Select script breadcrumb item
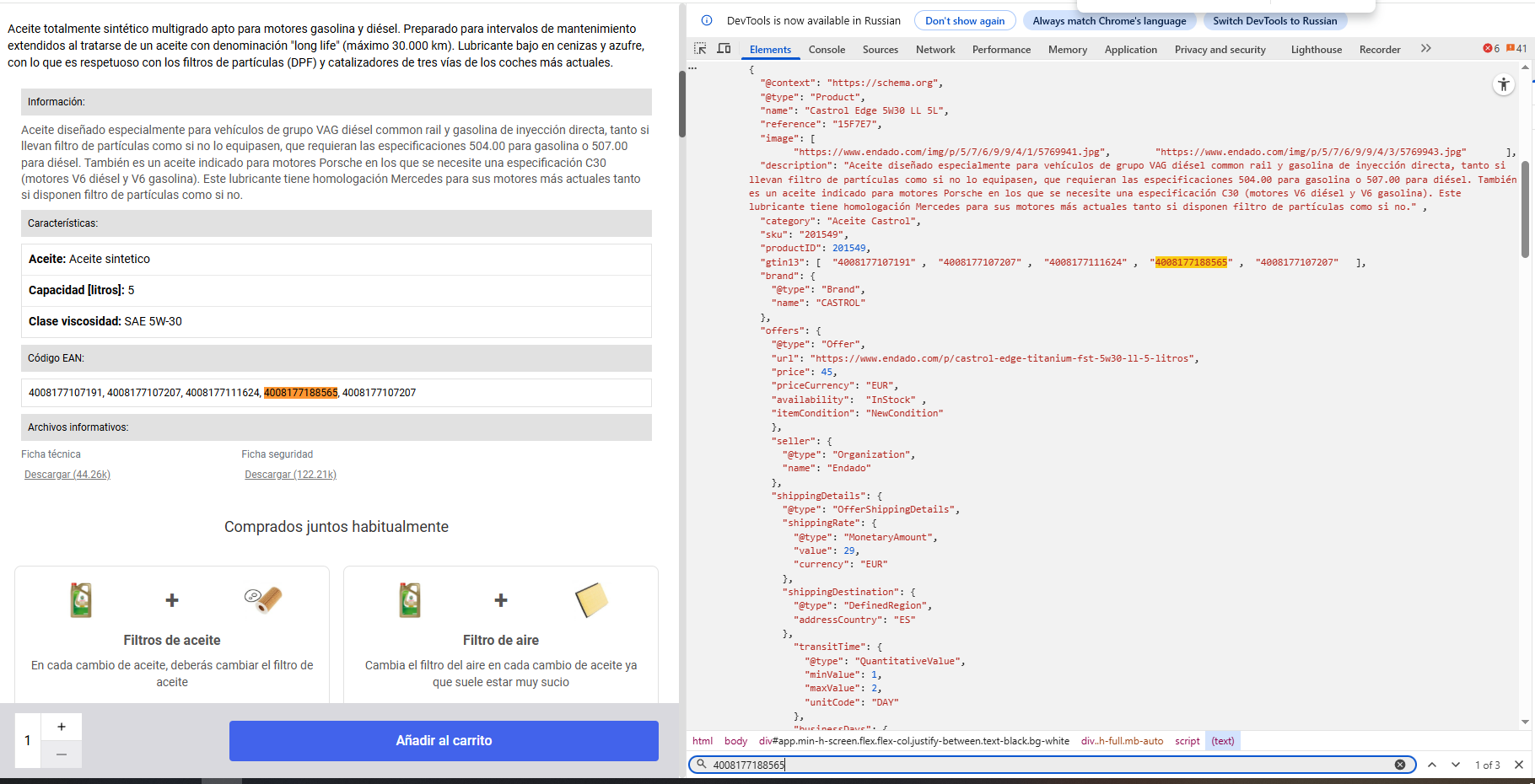1535x784 pixels. [1187, 741]
